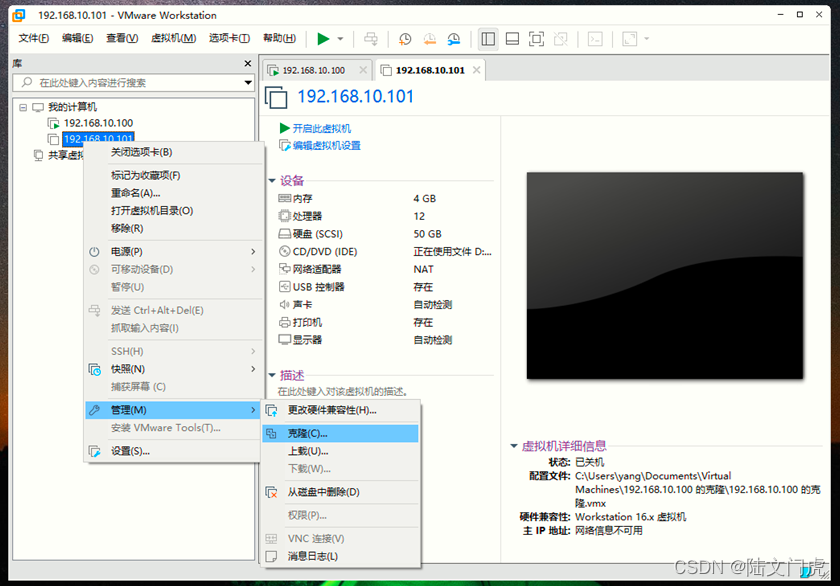Viewport: 840px width, 586px height.
Task: Select the 声卡 device row
Action: 385,305
